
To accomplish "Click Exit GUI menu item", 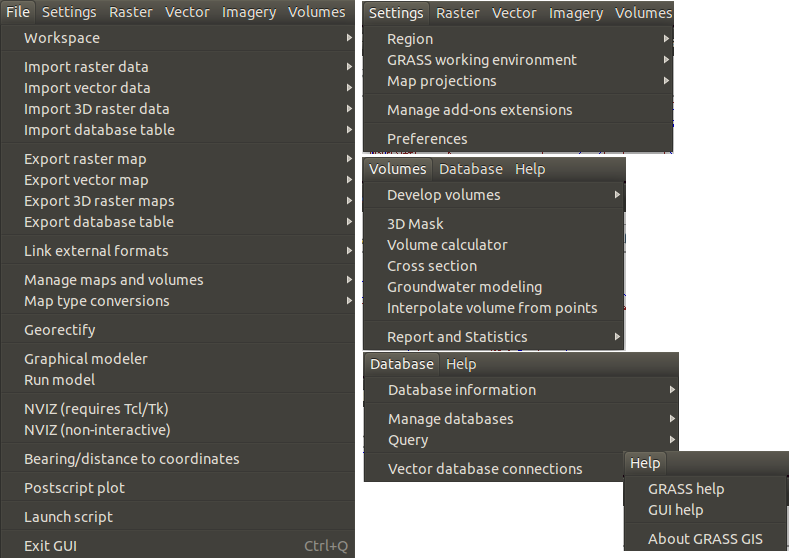I will 178,546.
